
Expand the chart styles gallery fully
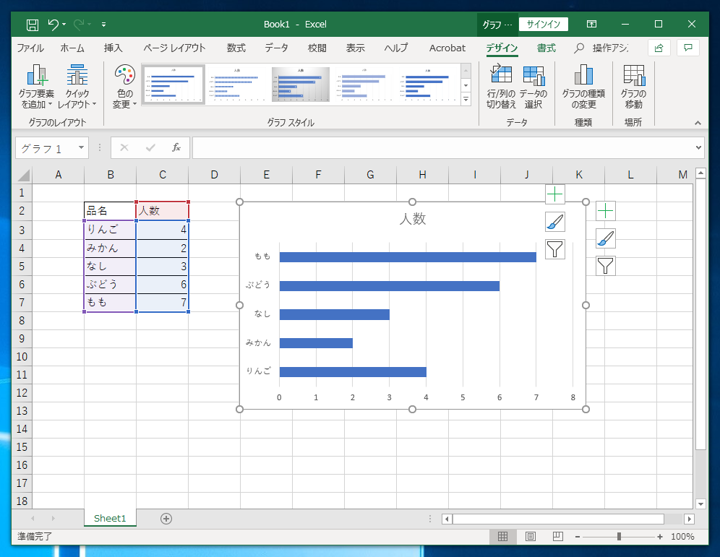coord(466,99)
